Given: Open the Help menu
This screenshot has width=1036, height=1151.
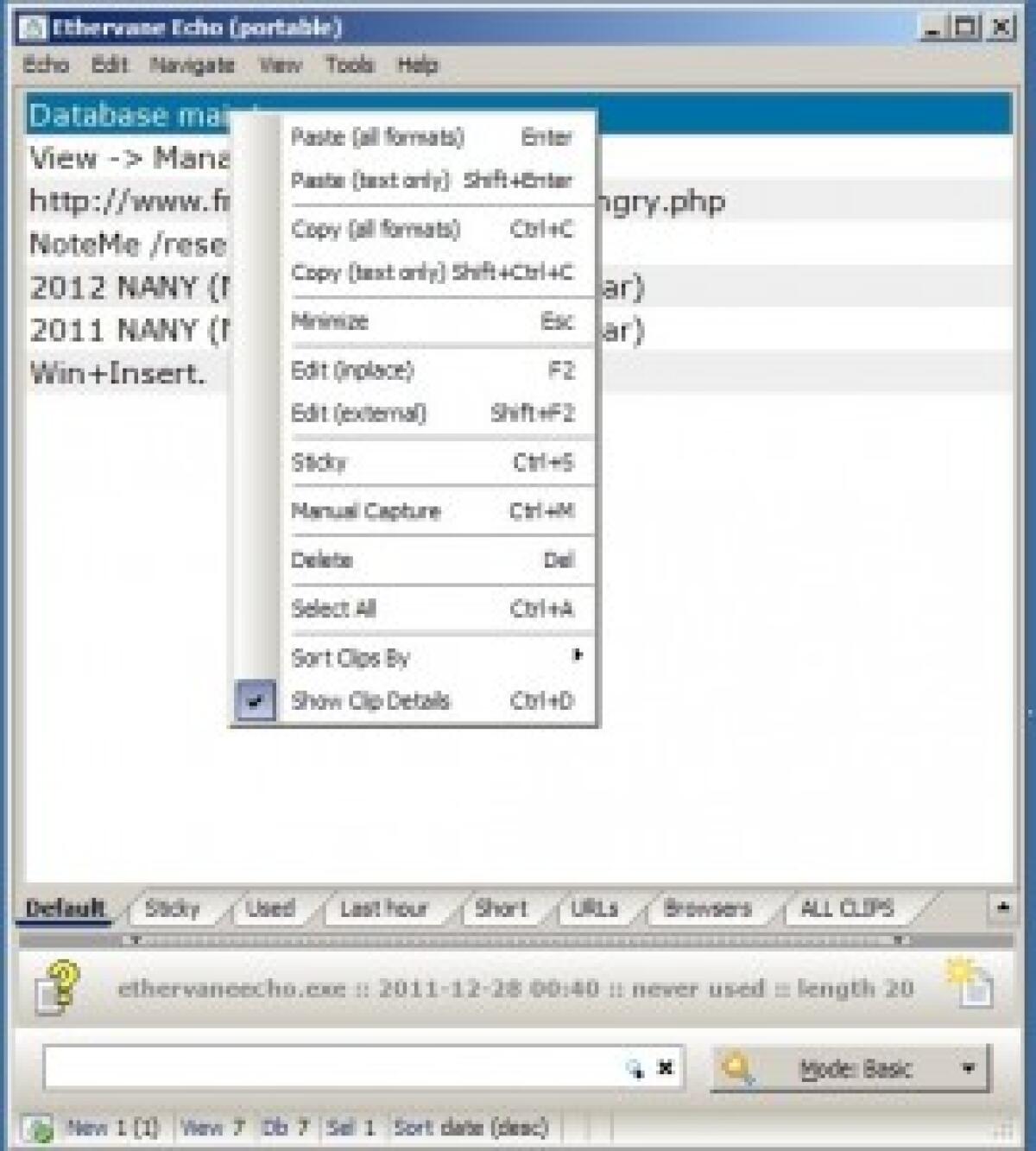Looking at the screenshot, I should pos(418,65).
